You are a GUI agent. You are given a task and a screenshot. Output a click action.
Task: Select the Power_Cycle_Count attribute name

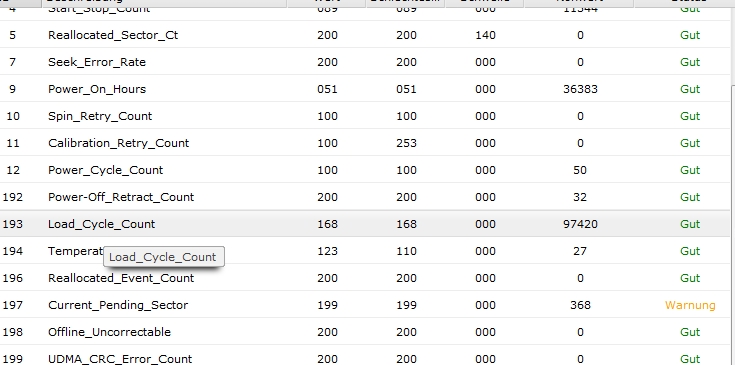[x=105, y=170]
